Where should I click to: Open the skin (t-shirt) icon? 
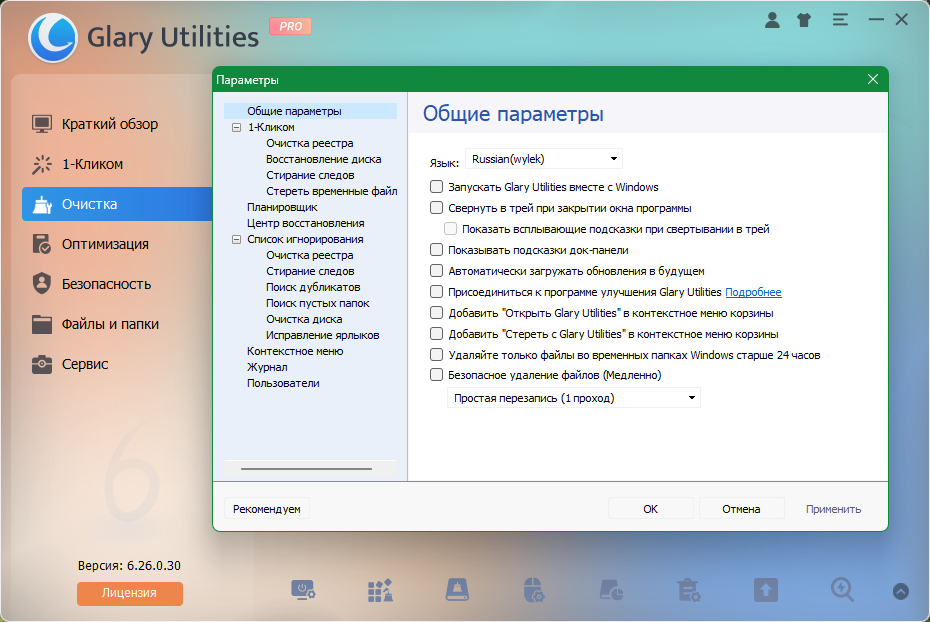(x=804, y=20)
